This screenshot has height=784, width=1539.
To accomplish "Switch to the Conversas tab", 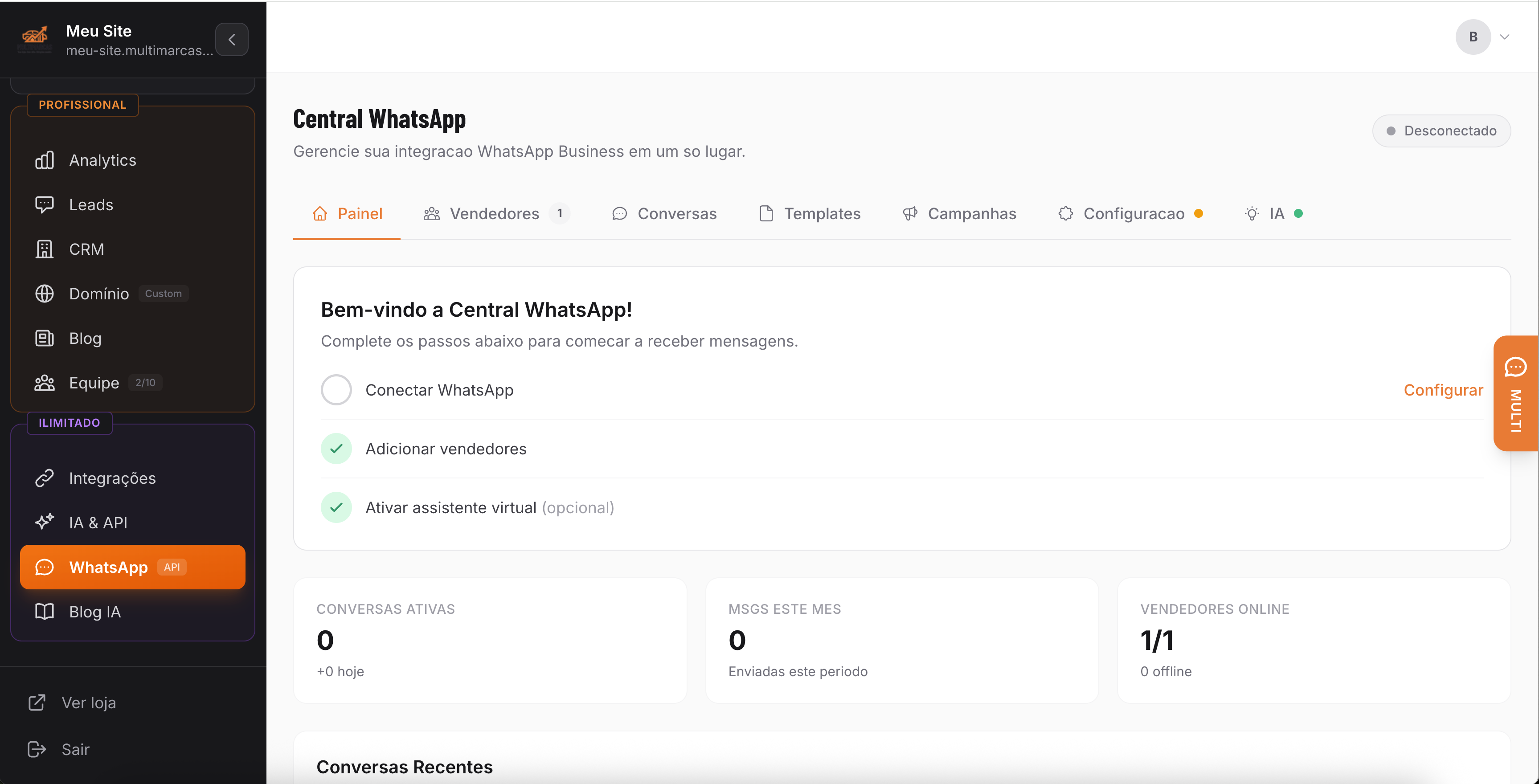I will (664, 214).
